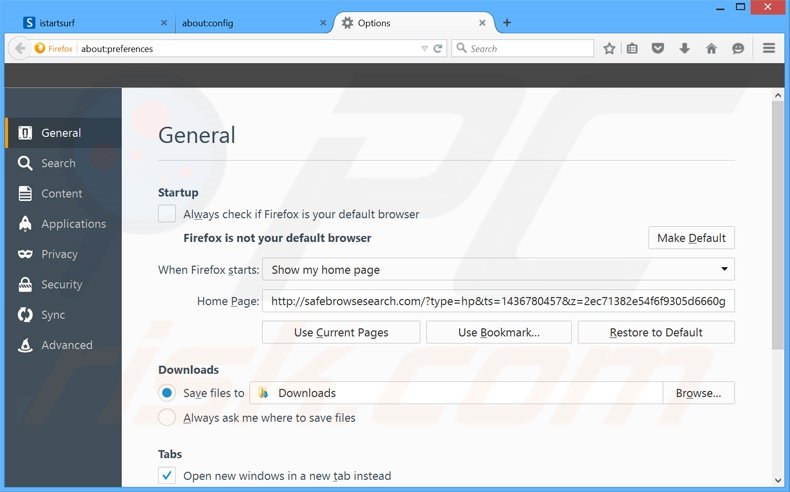Click the Sync arrows icon
790x492 pixels.
[25, 315]
